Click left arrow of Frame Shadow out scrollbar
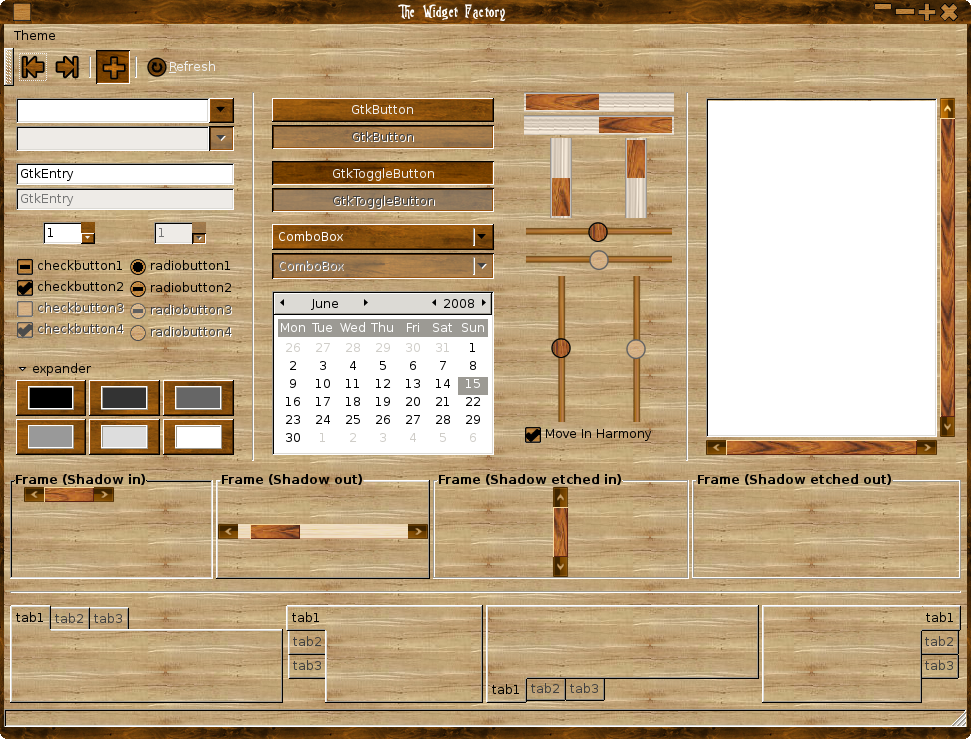 click(x=228, y=531)
